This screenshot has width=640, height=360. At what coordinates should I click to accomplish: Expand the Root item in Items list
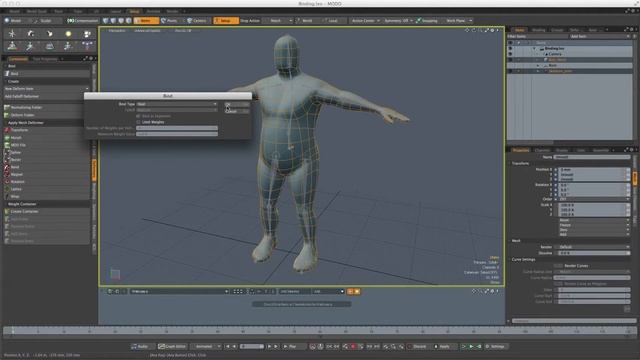coord(538,65)
